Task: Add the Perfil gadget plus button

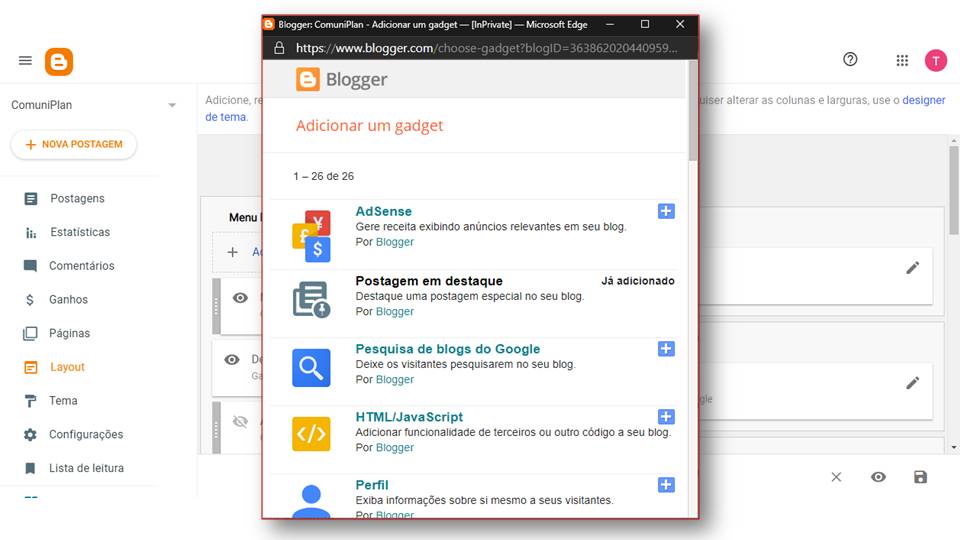Action: (x=666, y=485)
